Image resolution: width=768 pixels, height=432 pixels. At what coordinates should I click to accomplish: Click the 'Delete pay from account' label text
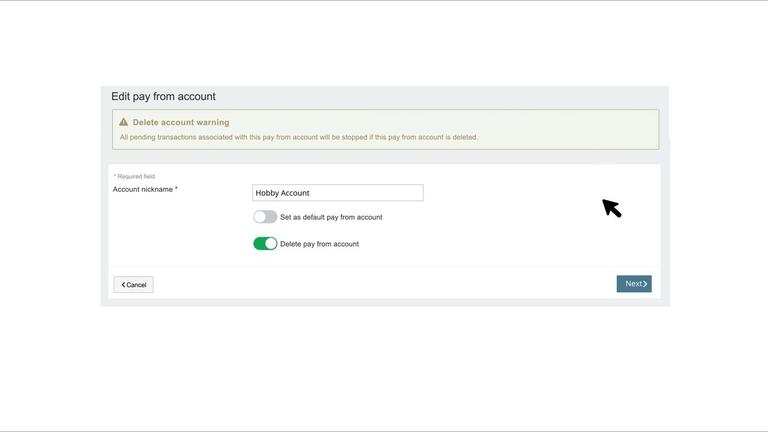coord(319,244)
